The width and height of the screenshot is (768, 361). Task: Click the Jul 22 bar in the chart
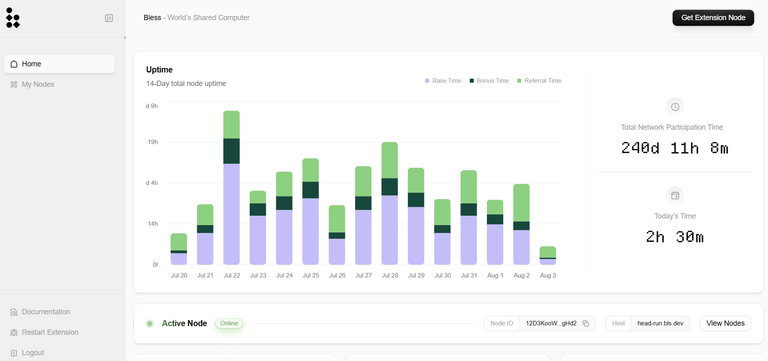coord(232,188)
